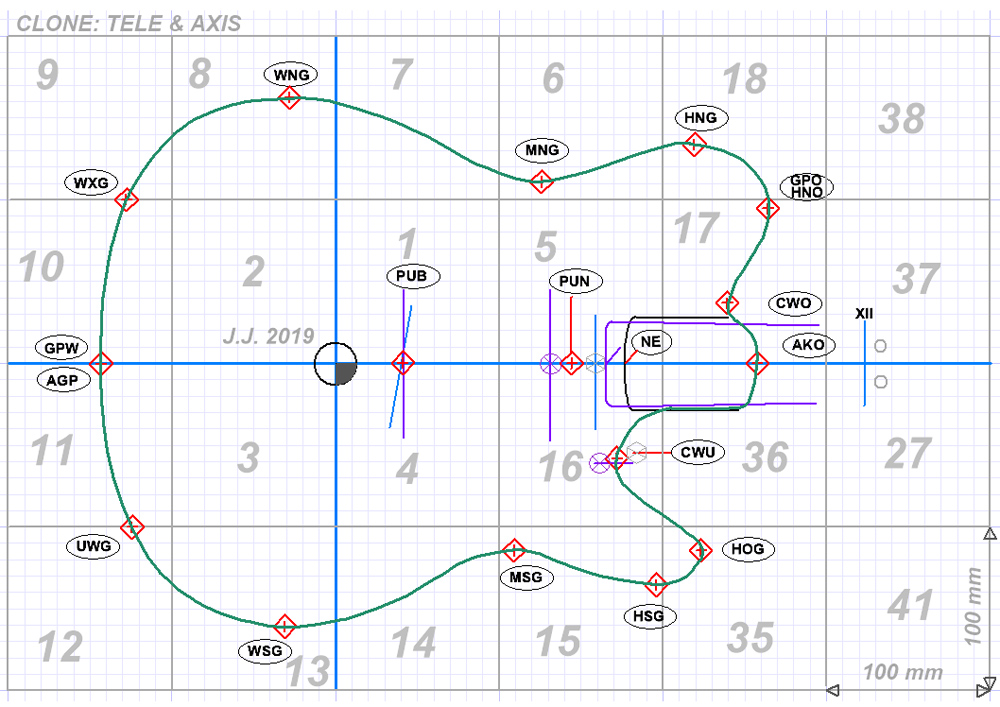
Task: Click the red diamond marker above WSG label
Action: [285, 626]
